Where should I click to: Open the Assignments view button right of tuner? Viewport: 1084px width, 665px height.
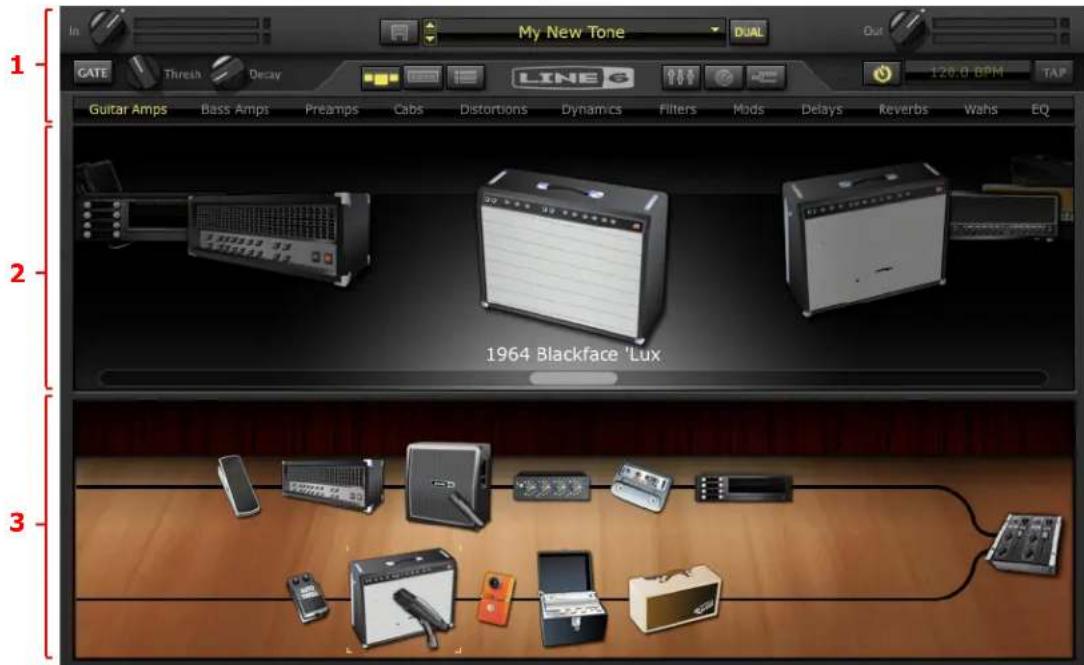765,77
